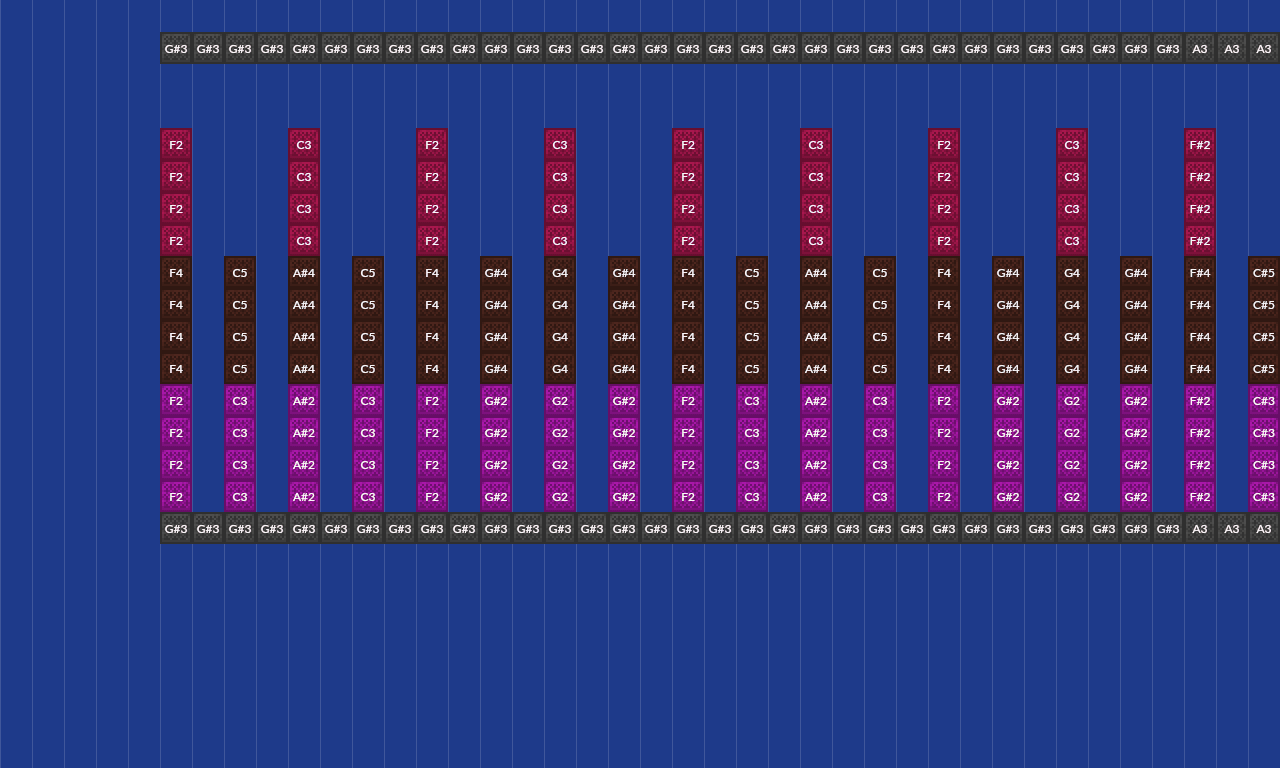Screen dimensions: 1280x768
Task: Select the lowest C#3 note block
Action: pyautogui.click(x=1264, y=497)
